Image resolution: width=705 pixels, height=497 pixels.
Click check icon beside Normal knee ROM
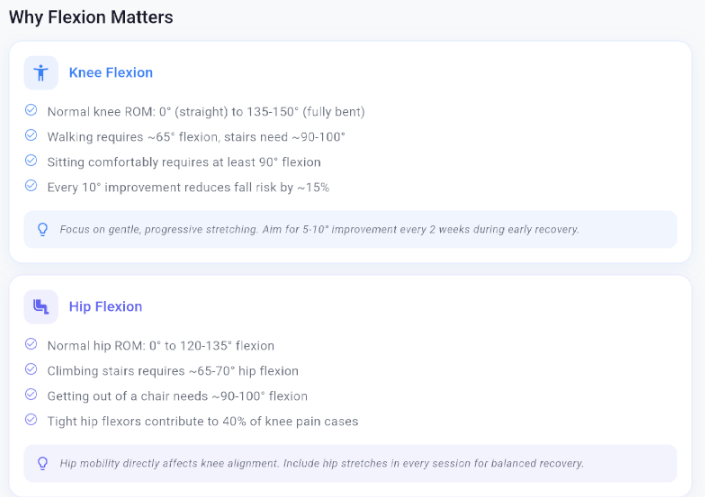pyautogui.click(x=31, y=111)
